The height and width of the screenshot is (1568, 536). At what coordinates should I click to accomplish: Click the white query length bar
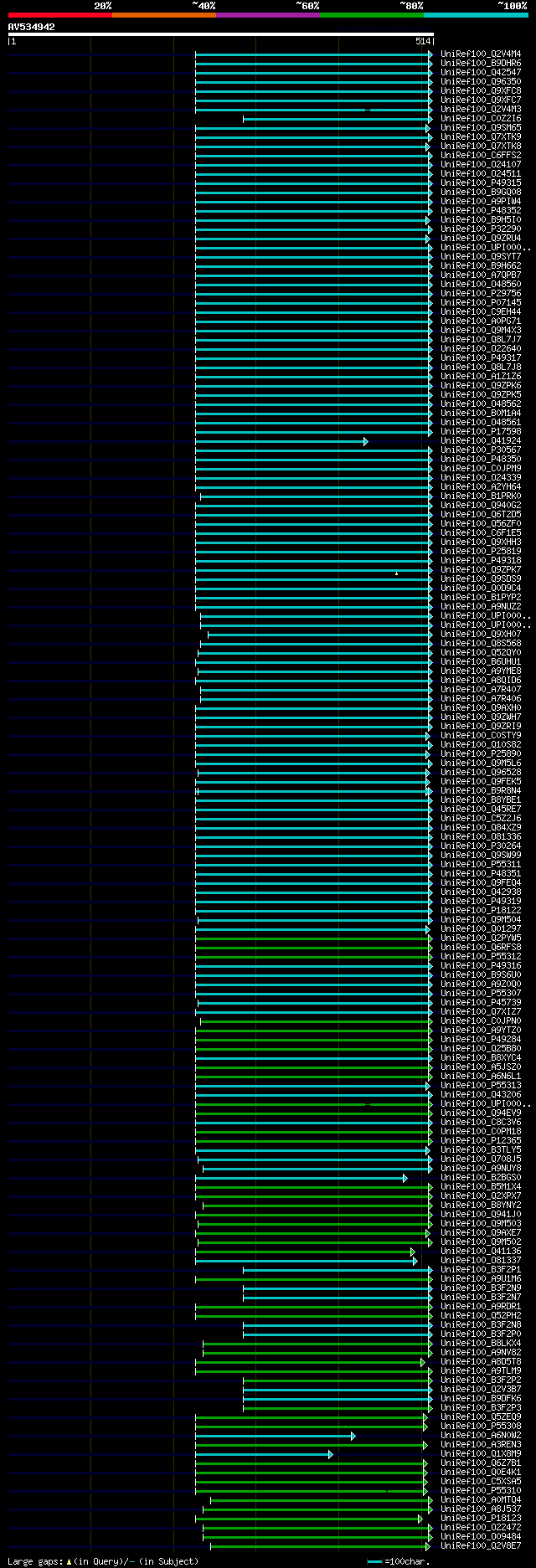(221, 34)
